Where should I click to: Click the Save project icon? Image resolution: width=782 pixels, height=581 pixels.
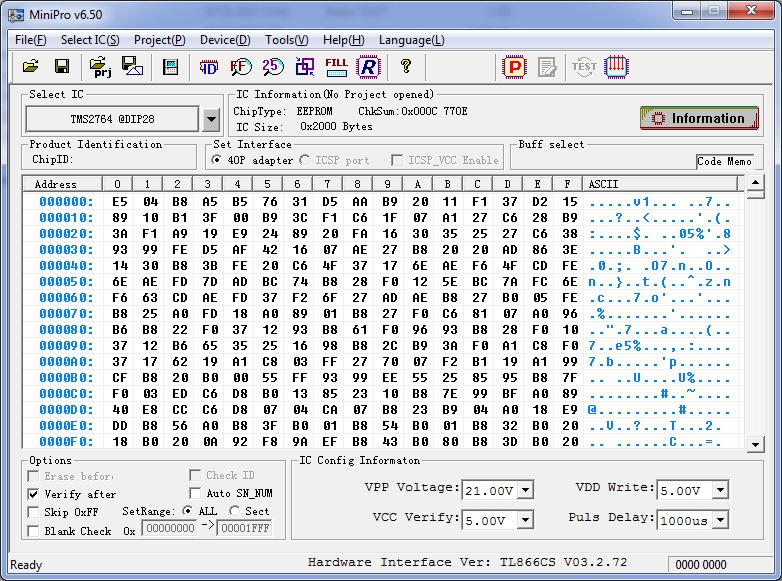coord(132,66)
